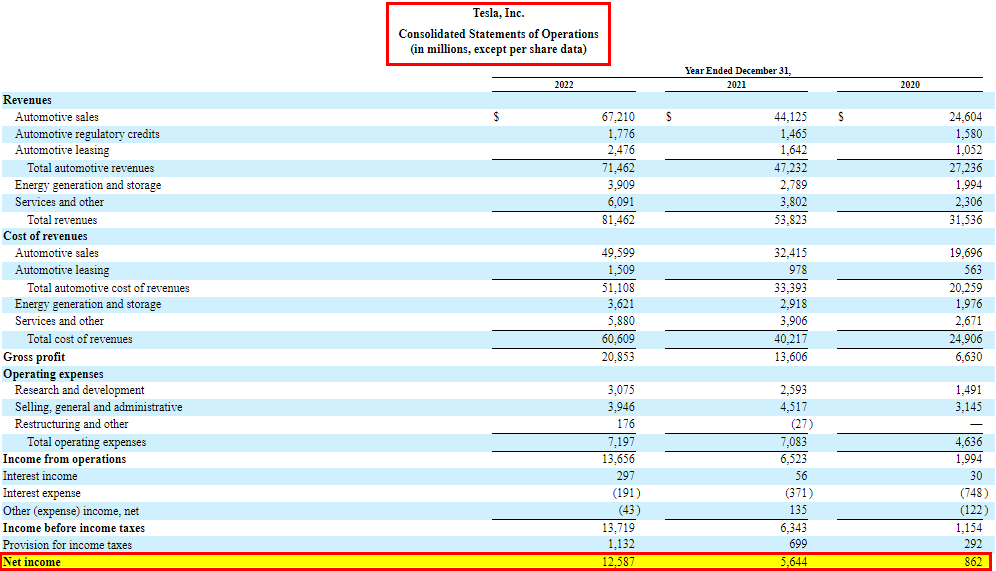This screenshot has width=996, height=571.
Task: Select value 31,536 total revenues 2020
Action: [x=966, y=220]
